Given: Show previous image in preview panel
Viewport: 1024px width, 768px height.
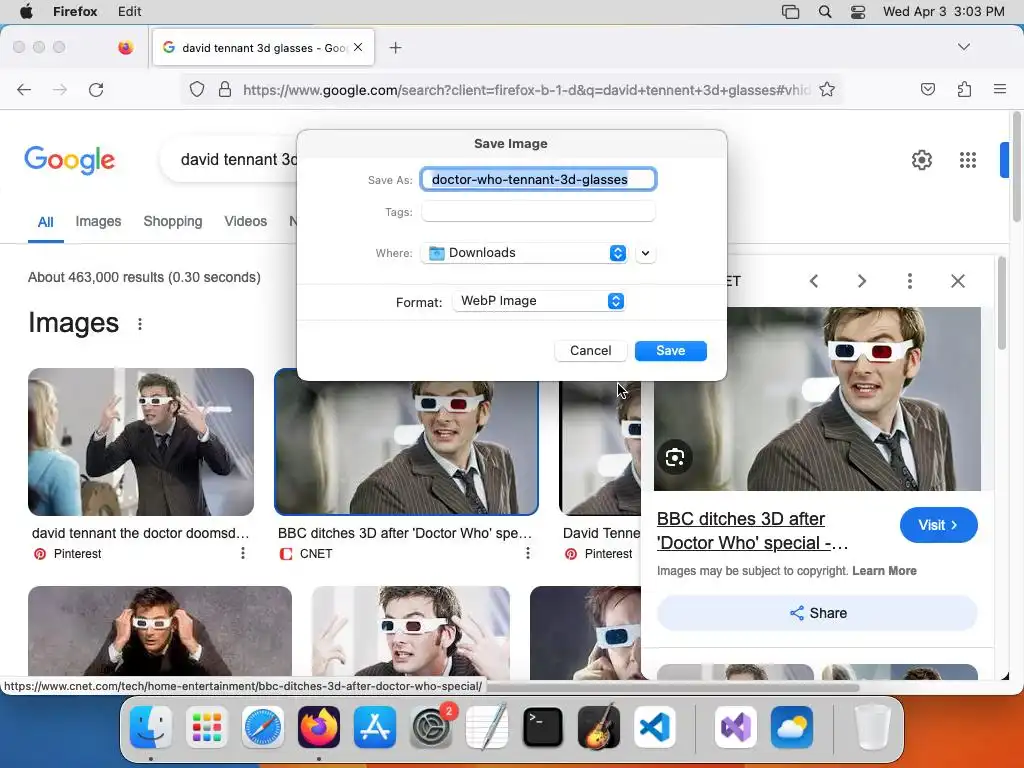Looking at the screenshot, I should (x=814, y=281).
